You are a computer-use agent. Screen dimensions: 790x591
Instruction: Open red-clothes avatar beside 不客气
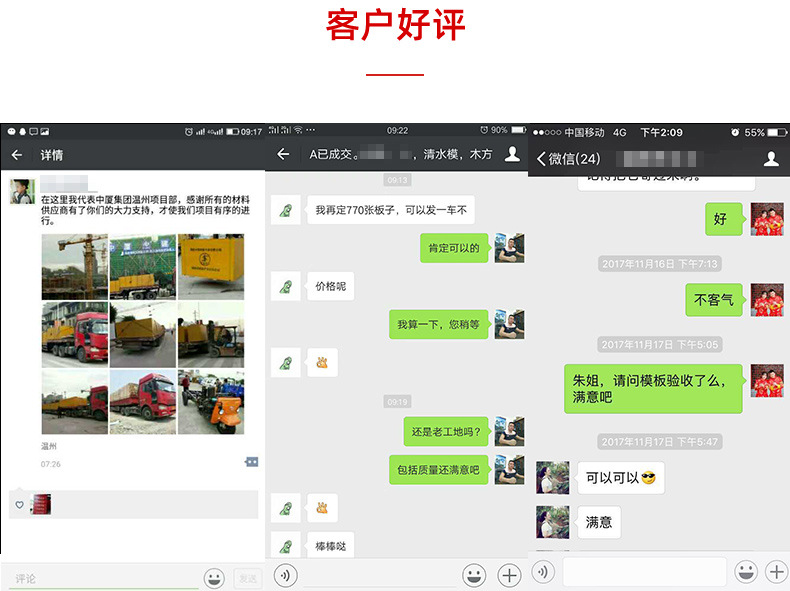767,300
